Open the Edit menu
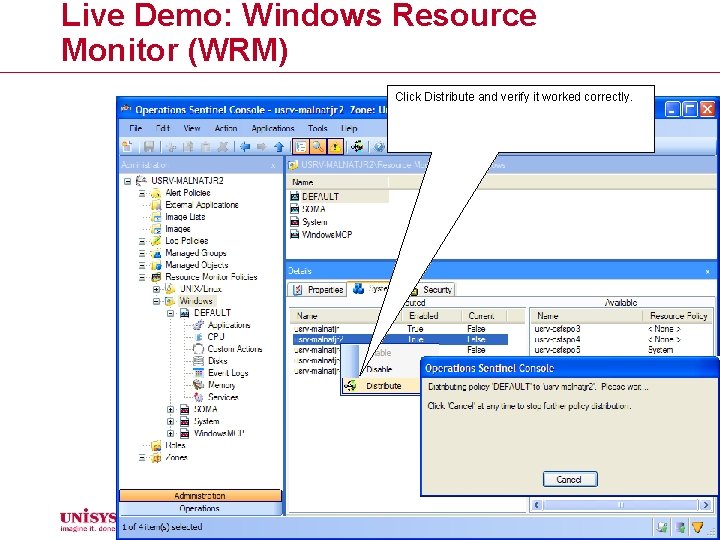Viewport: 720px width, 540px height. pyautogui.click(x=163, y=128)
